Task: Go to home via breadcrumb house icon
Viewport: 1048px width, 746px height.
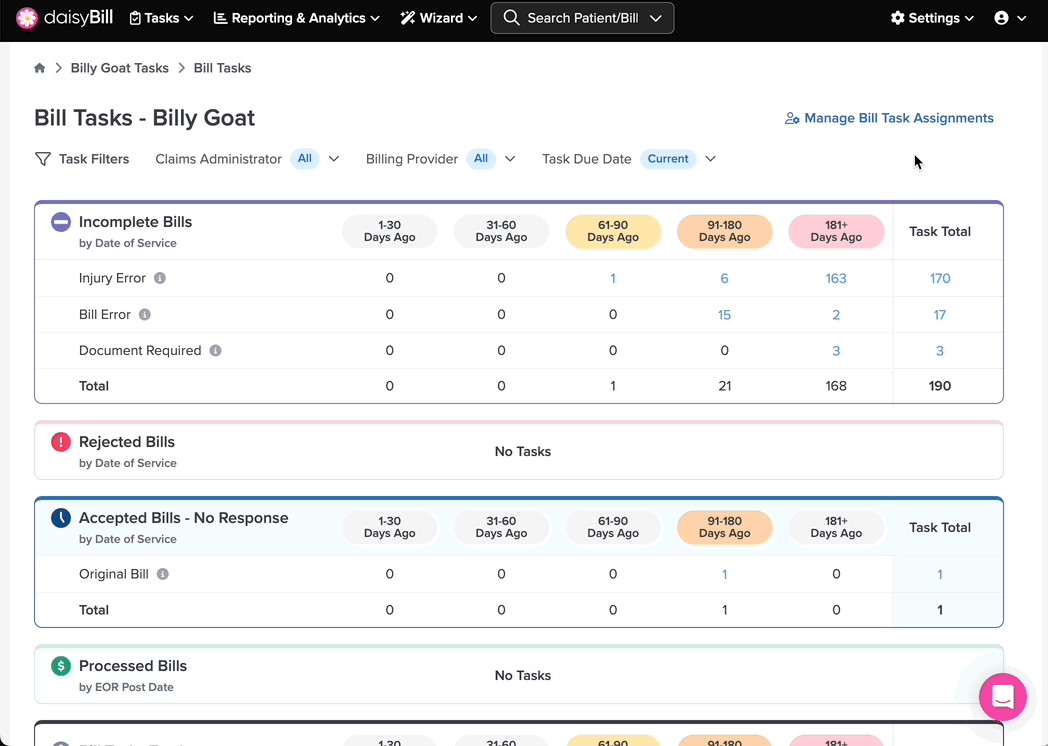Action: (39, 68)
